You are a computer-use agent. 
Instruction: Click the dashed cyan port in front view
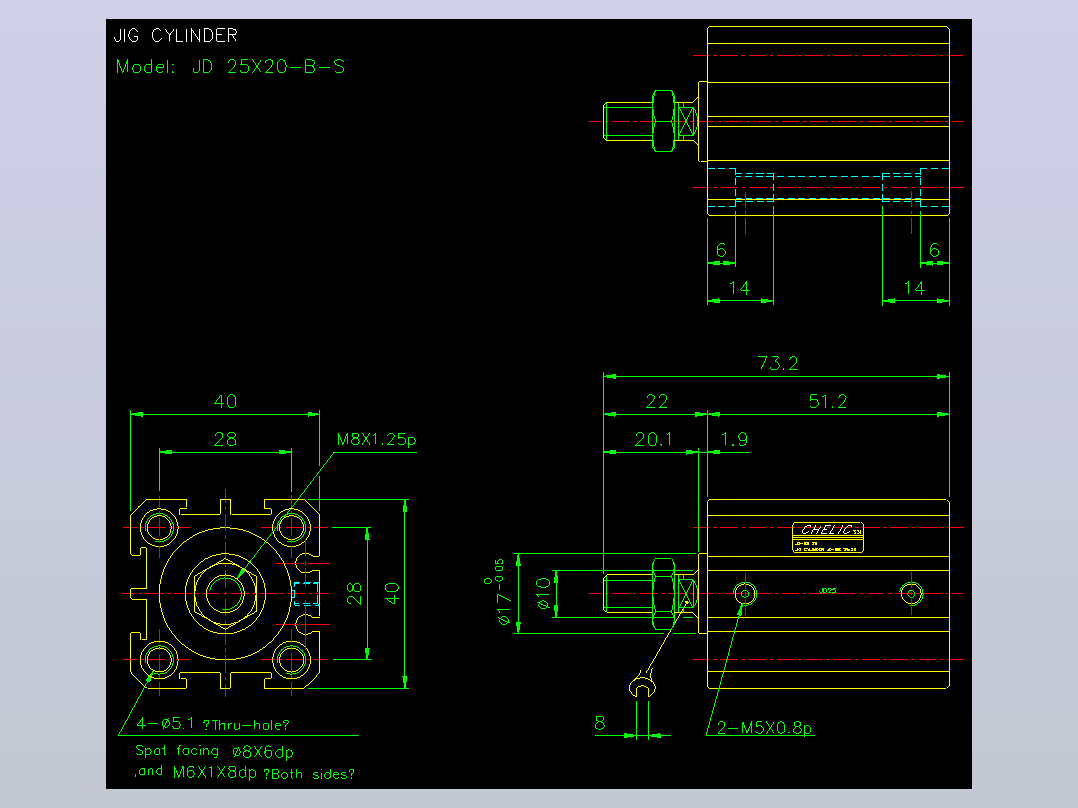pyautogui.click(x=306, y=593)
